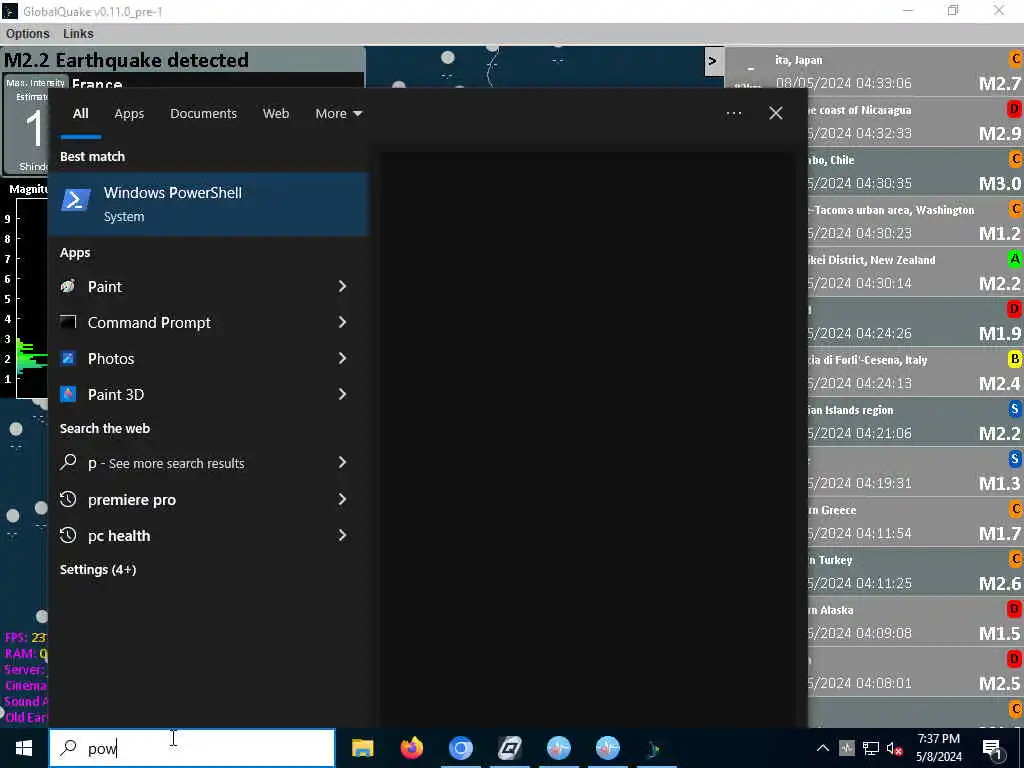
Task: Expand Command Prompt options chevron
Action: [x=342, y=322]
